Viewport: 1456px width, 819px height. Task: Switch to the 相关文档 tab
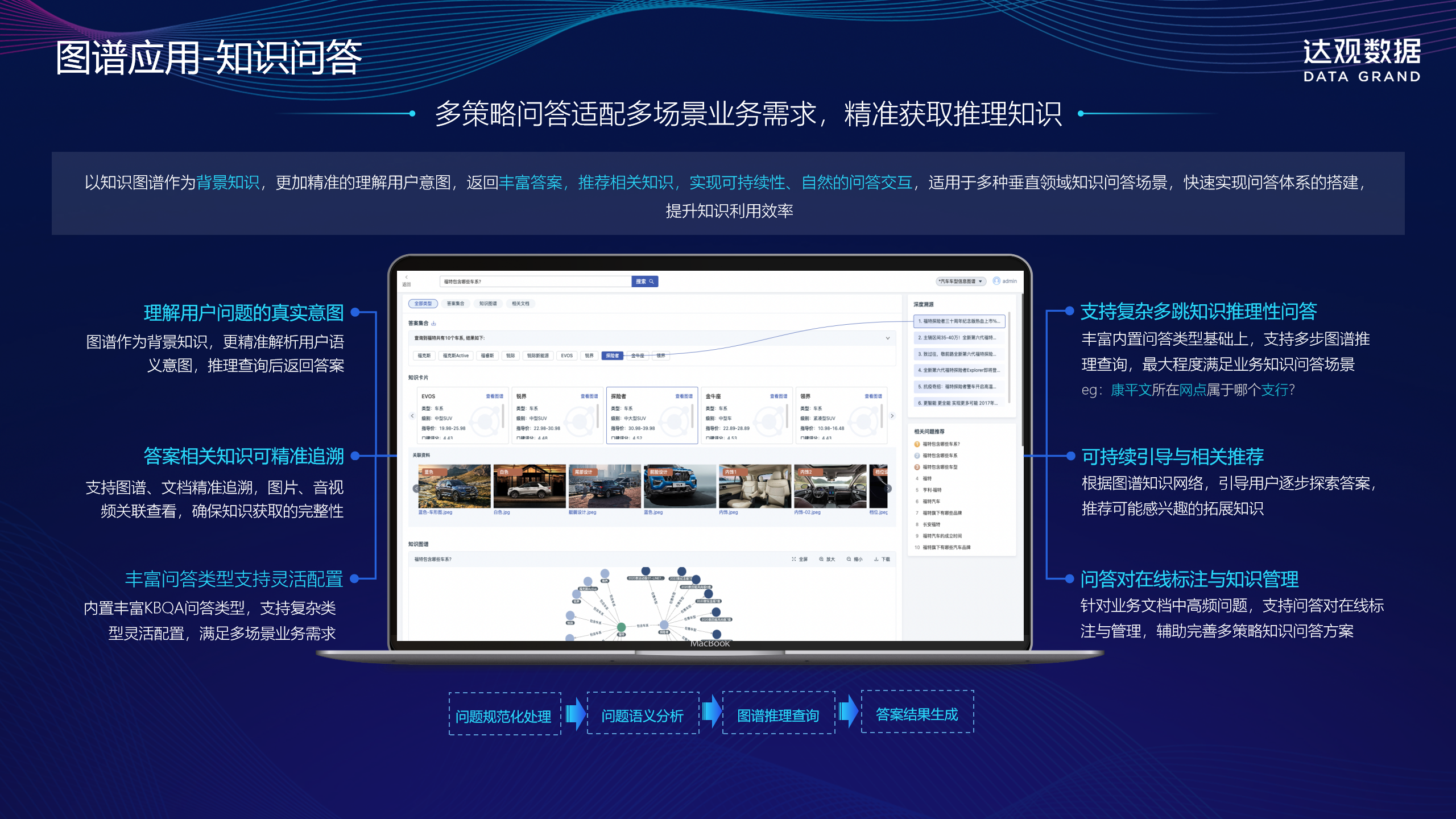click(520, 304)
